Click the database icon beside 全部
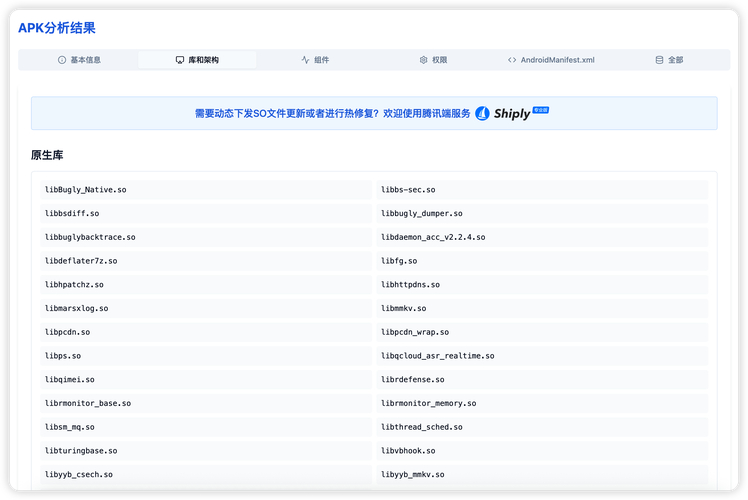 coord(659,60)
